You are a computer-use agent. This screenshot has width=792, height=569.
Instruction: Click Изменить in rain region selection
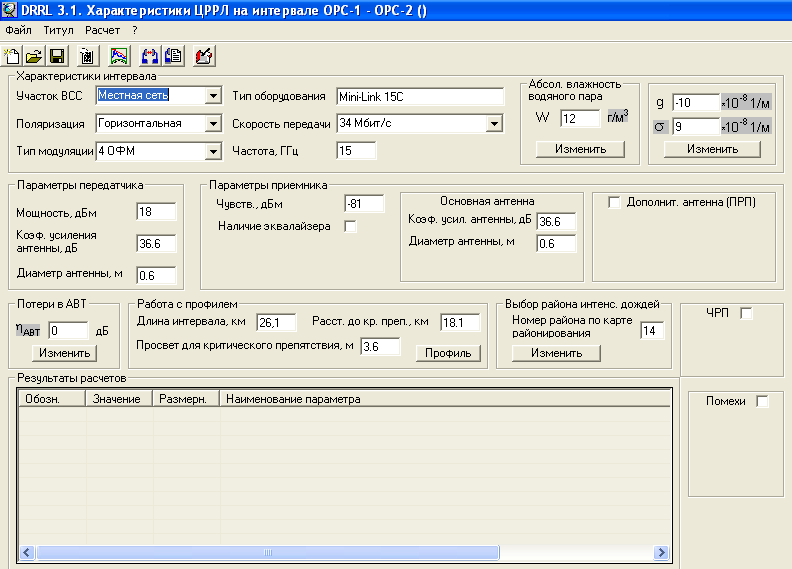(556, 353)
